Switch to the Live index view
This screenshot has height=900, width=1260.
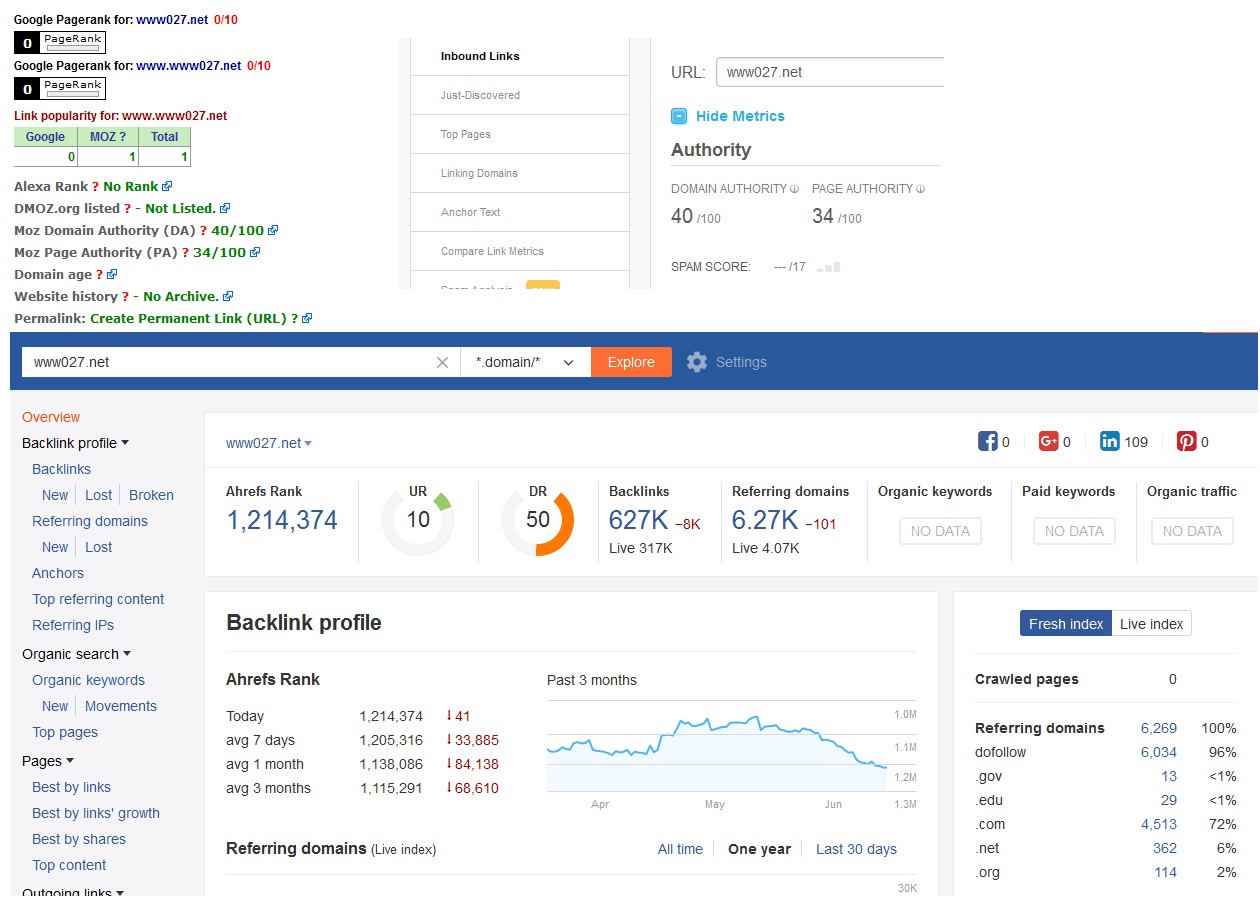1152,624
